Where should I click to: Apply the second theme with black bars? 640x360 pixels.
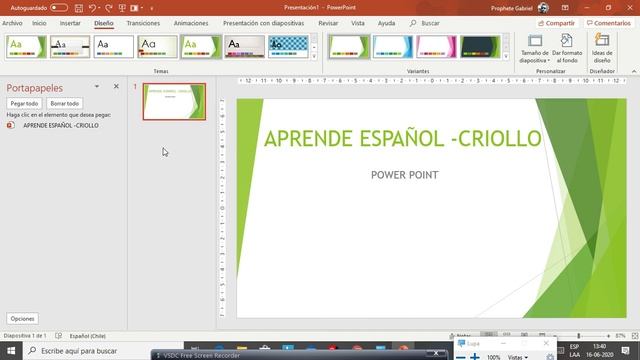(70, 47)
